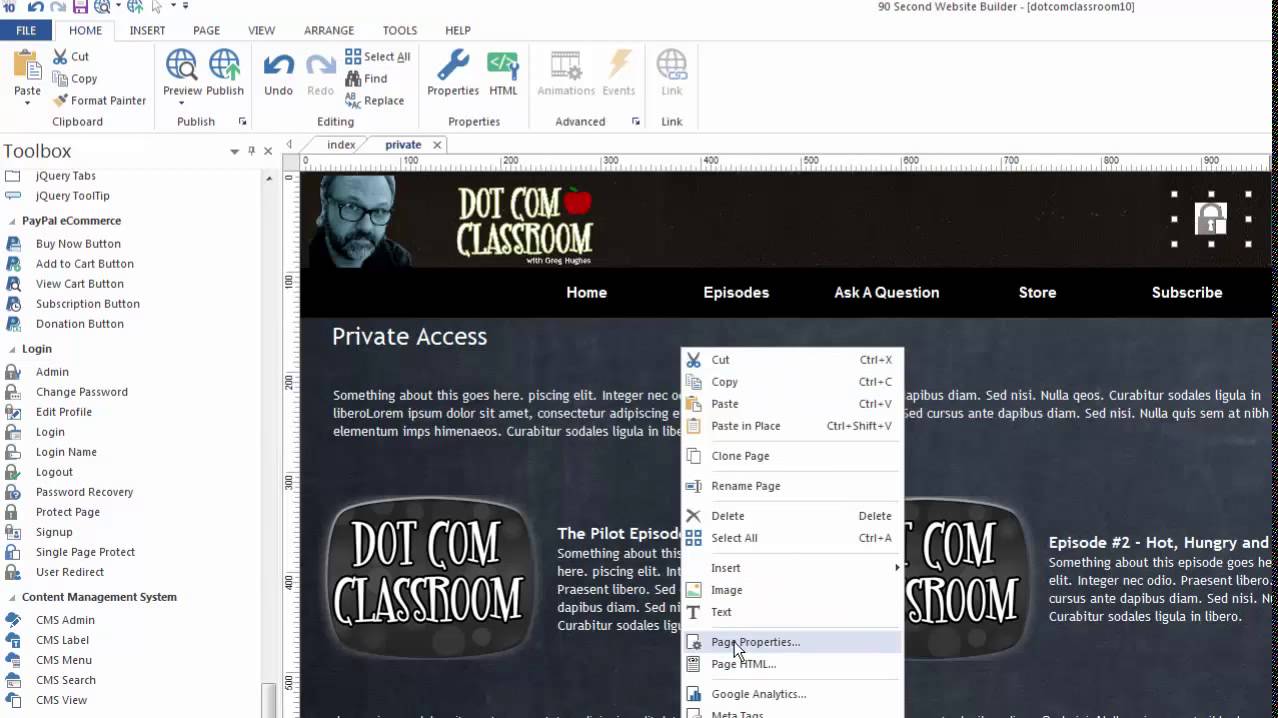Collapse the PayPal eCommerce section
Image resolution: width=1278 pixels, height=718 pixels.
[13, 221]
